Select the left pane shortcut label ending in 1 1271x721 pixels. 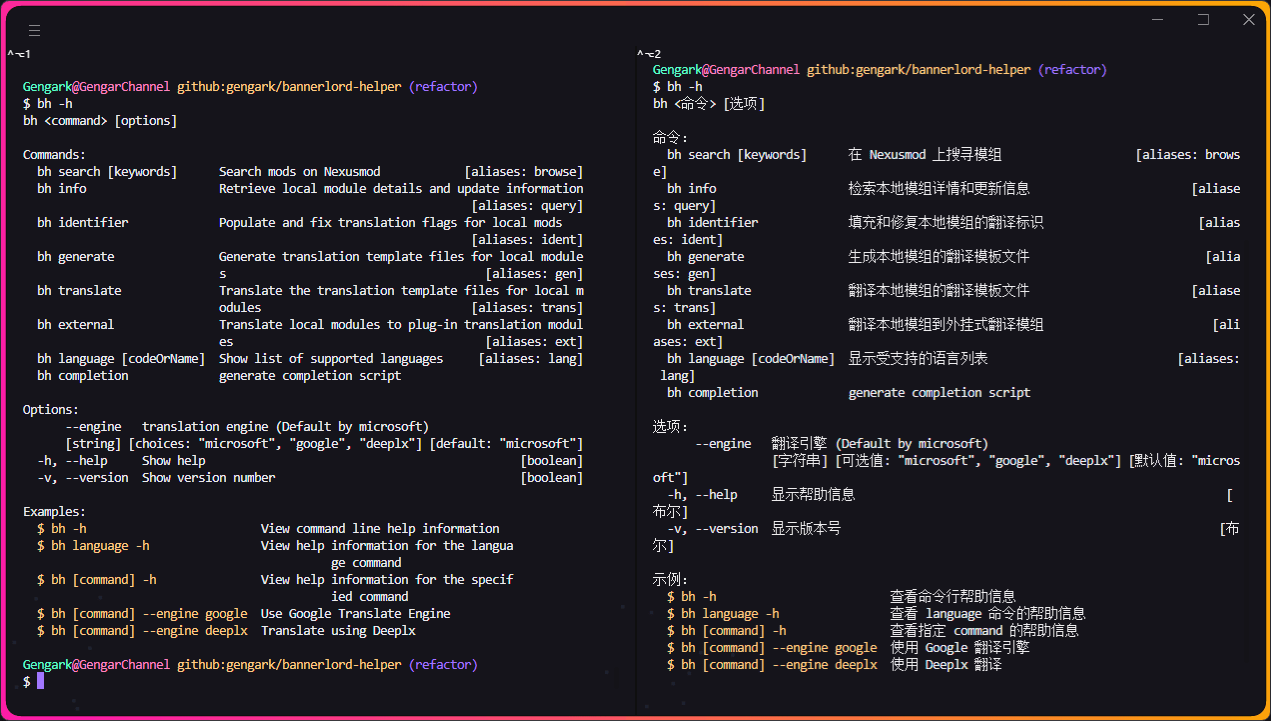click(x=19, y=53)
